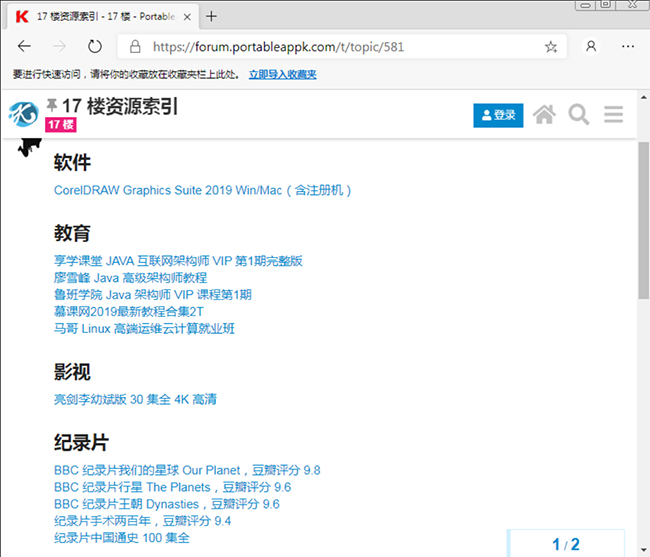Click the 纪录片 section heading
Screen dimensions: 650x557
point(81,443)
